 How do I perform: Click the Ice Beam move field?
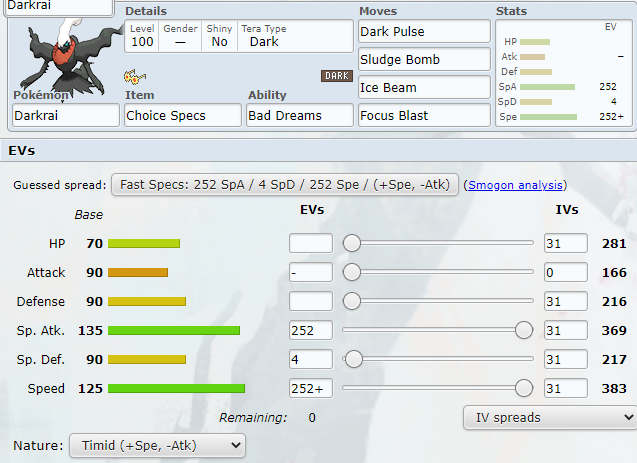[x=424, y=87]
